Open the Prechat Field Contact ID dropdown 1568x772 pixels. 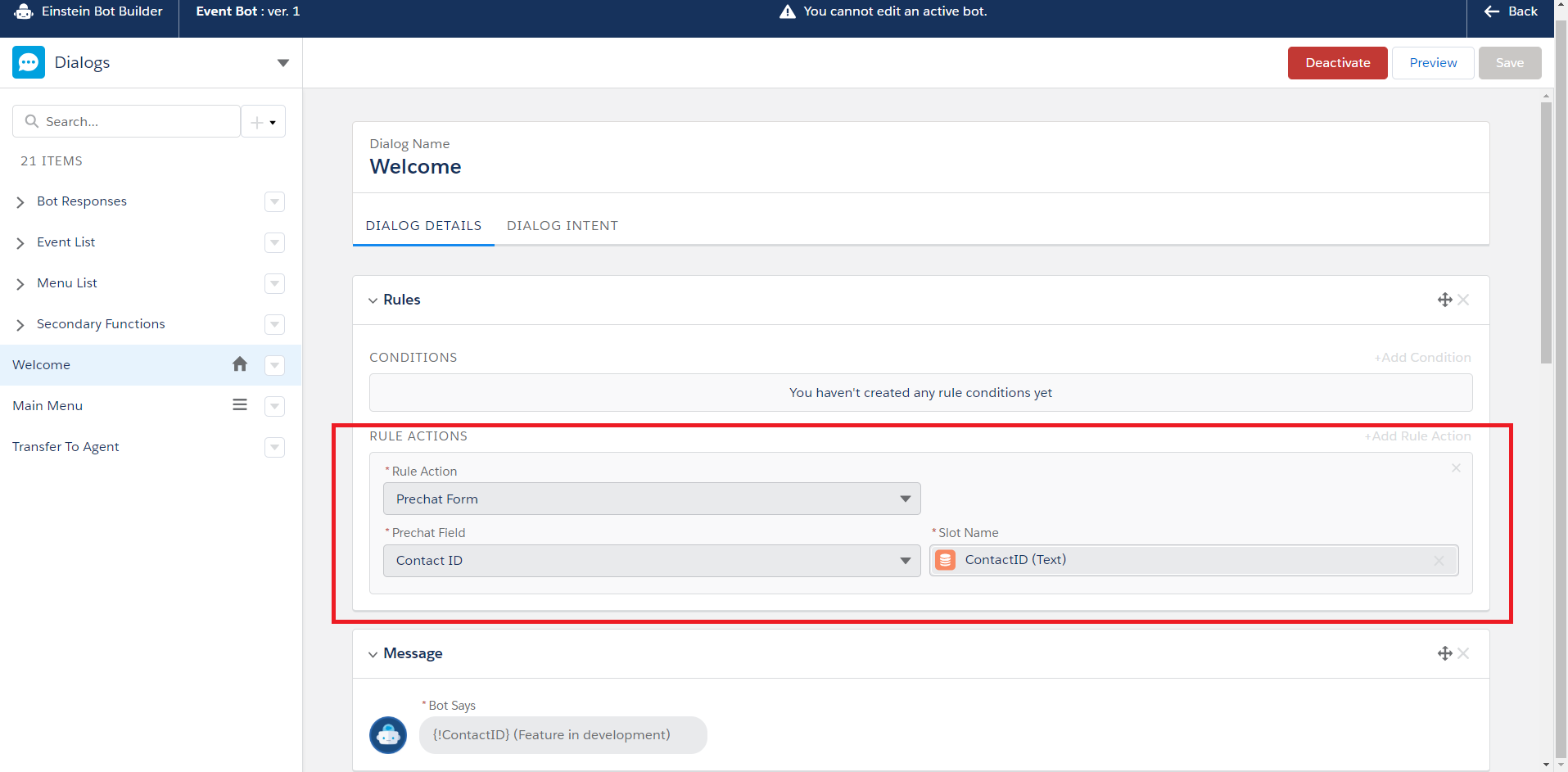(x=652, y=561)
